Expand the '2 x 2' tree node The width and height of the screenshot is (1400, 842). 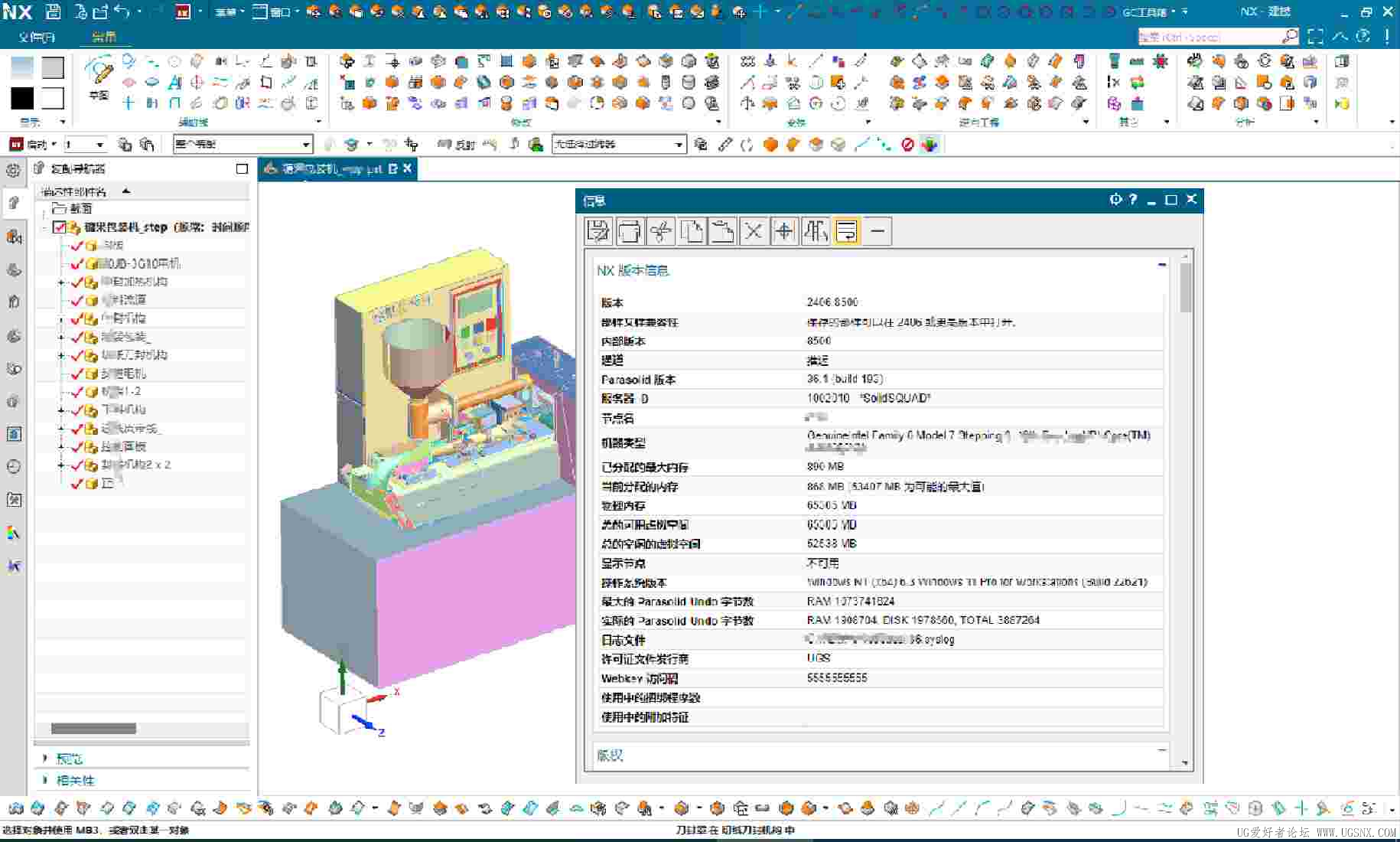(61, 465)
